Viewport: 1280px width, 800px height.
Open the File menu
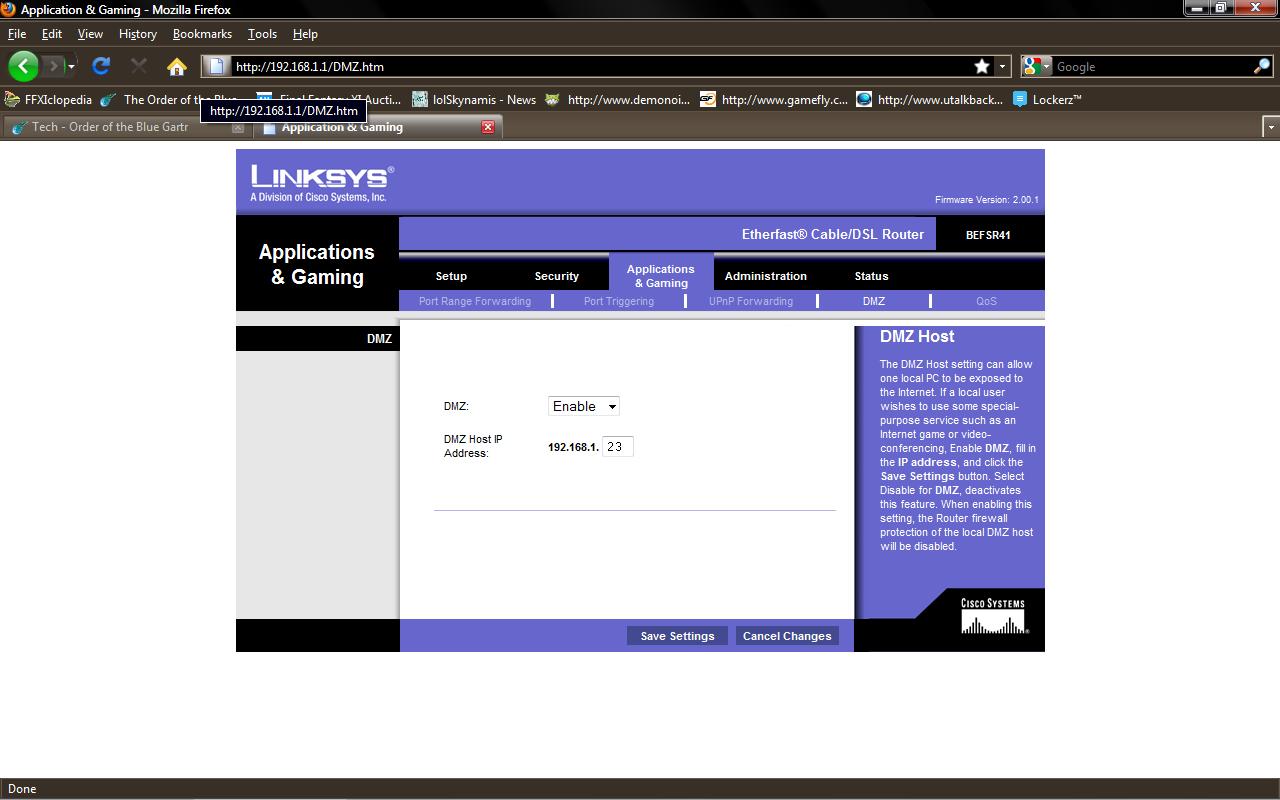pyautogui.click(x=17, y=33)
